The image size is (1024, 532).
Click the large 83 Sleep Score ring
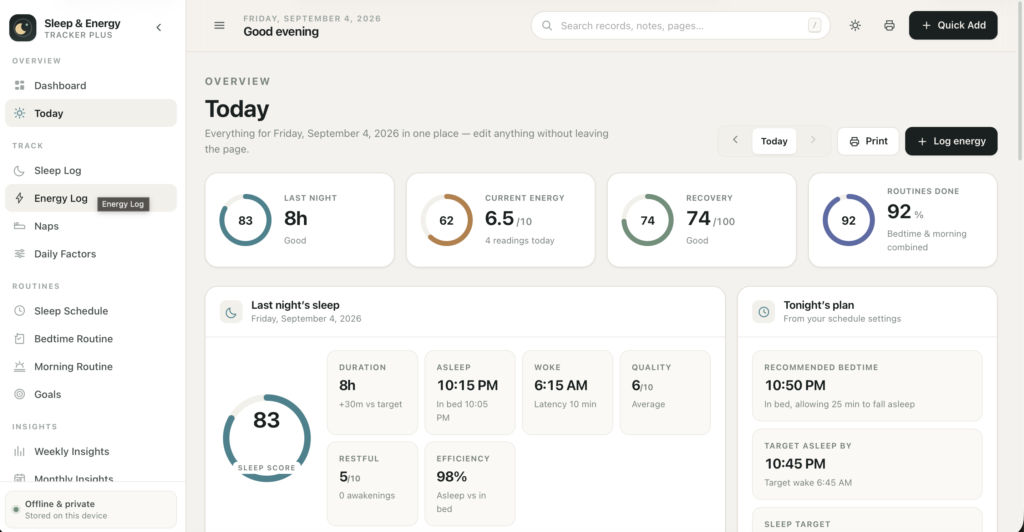266,438
